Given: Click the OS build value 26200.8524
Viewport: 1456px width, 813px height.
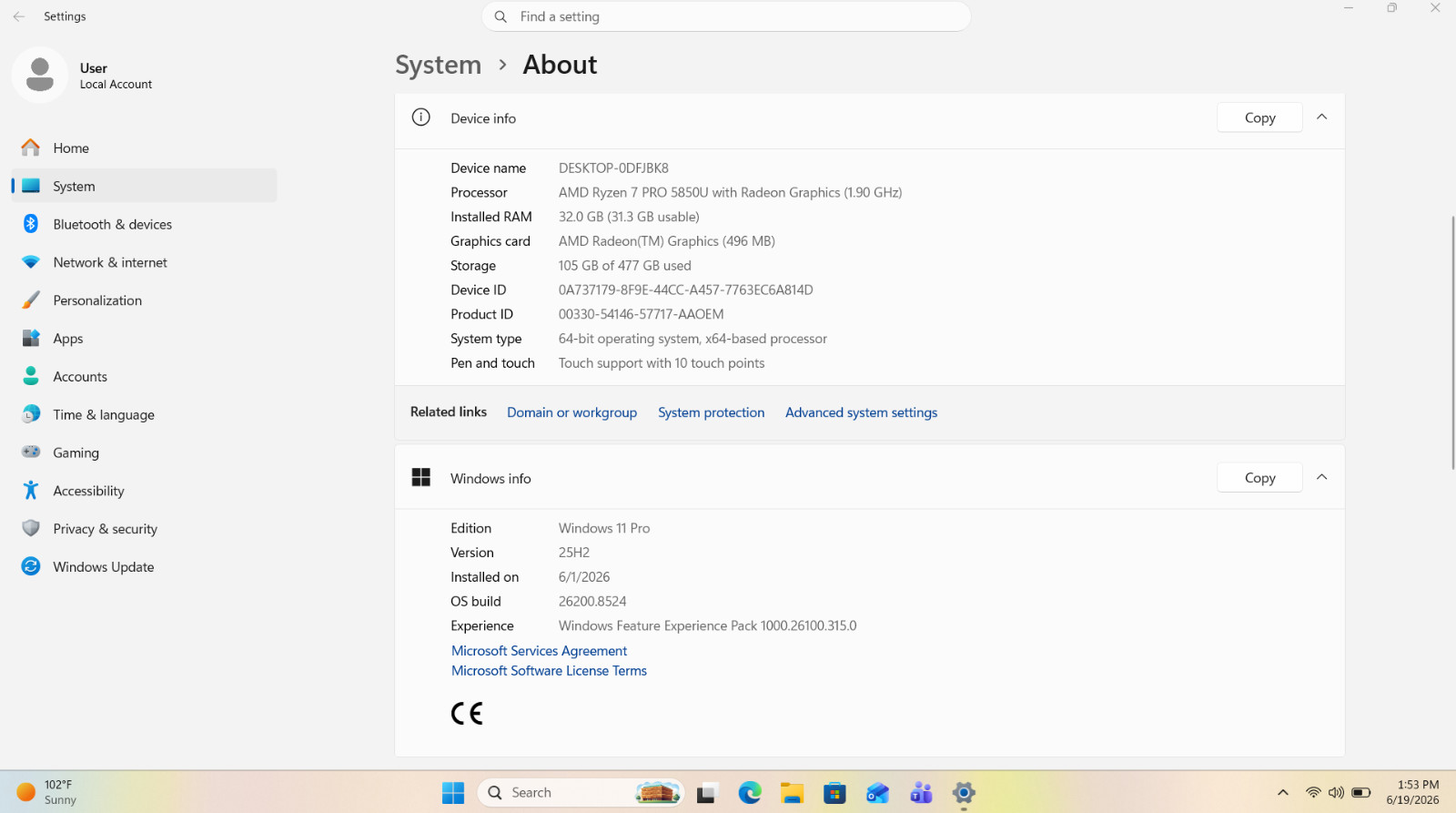Looking at the screenshot, I should [x=592, y=602].
